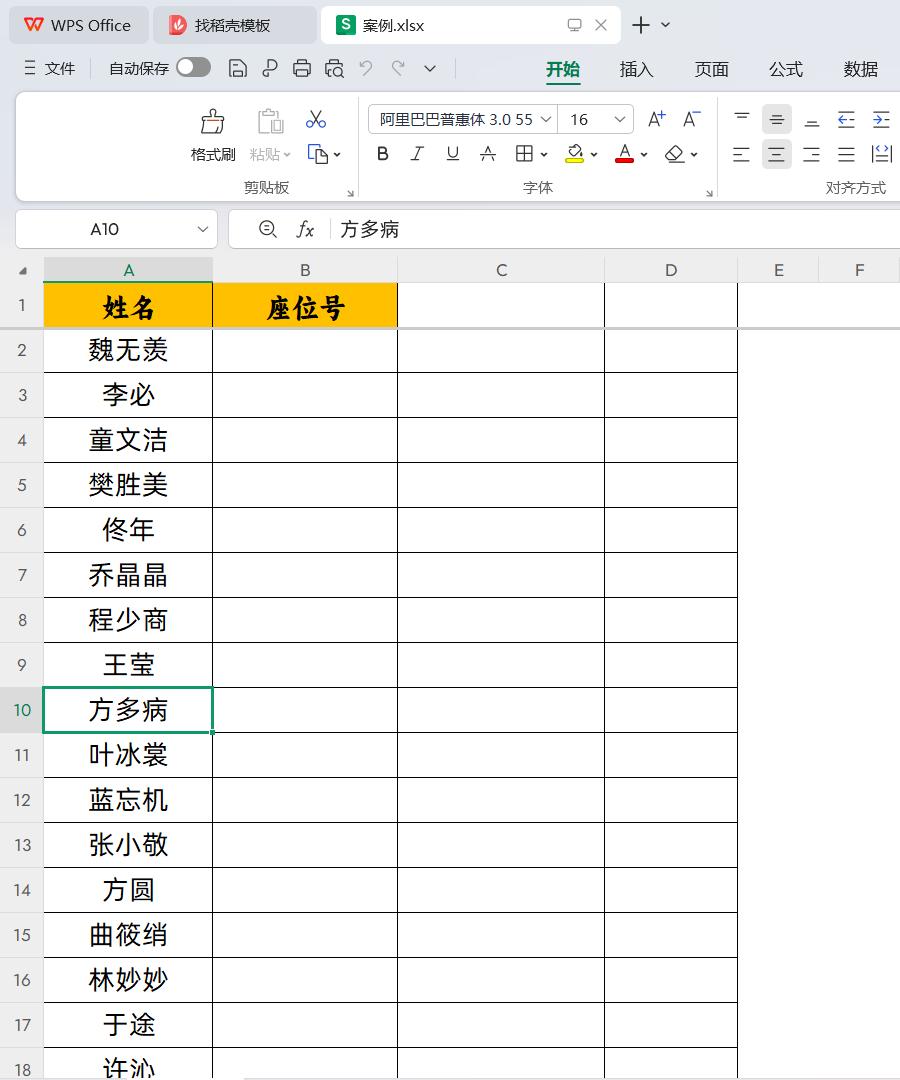This screenshot has height=1080, width=900.
Task: Toggle the 自动保存 auto-save switch
Action: (x=193, y=68)
